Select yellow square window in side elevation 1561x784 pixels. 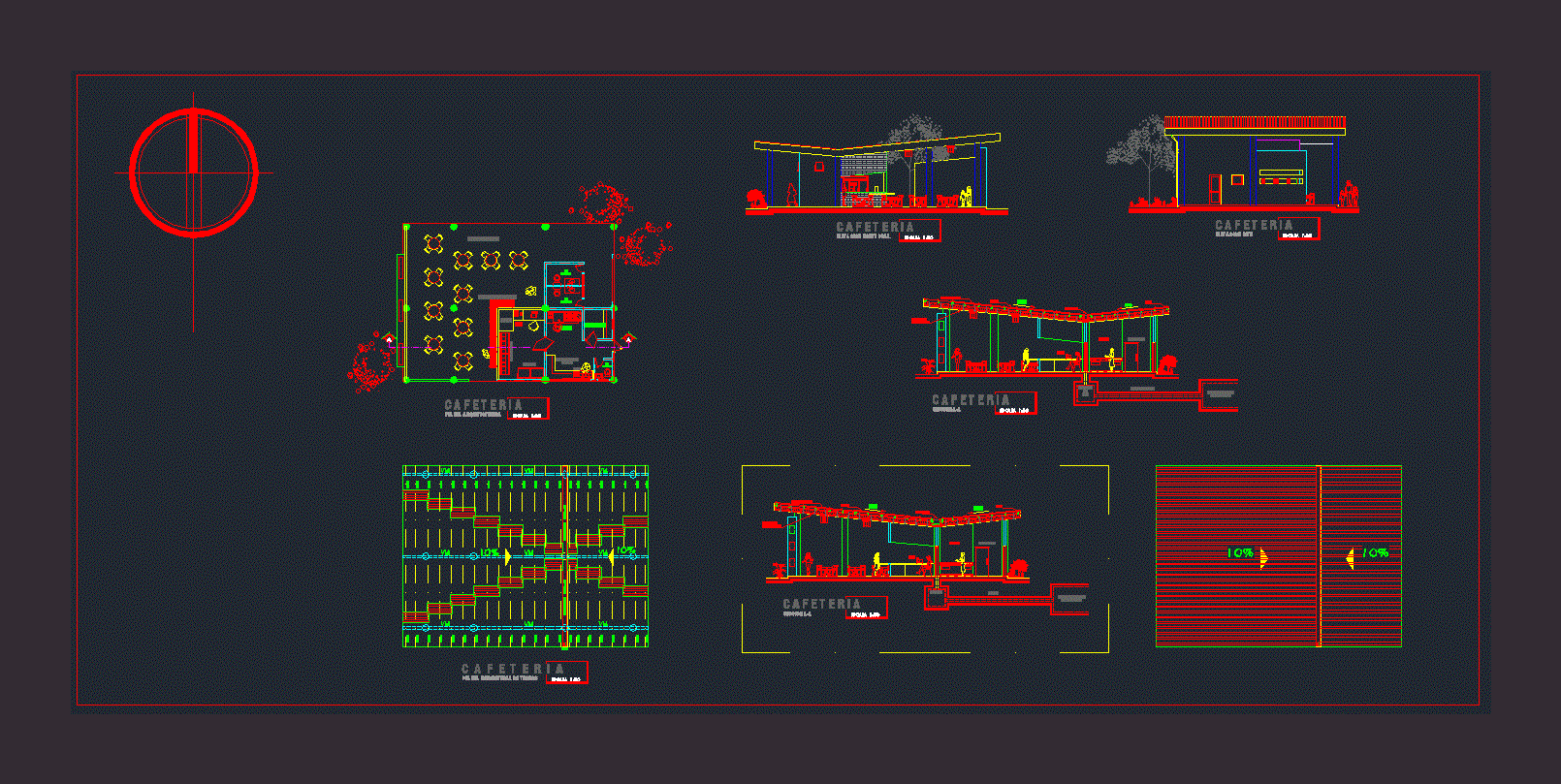(x=1237, y=179)
